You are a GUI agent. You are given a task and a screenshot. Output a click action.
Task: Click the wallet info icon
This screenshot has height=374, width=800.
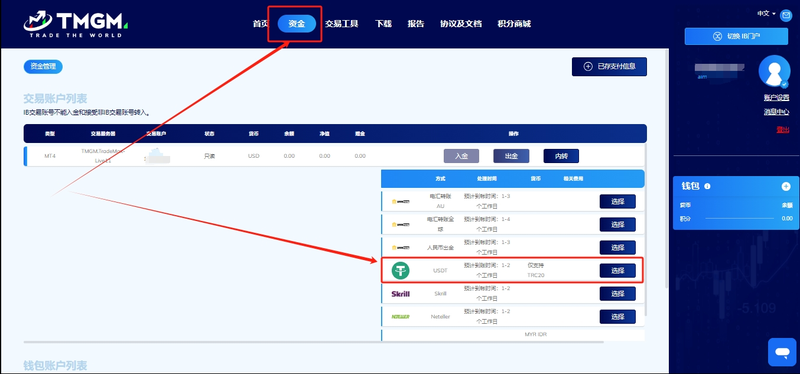707,186
